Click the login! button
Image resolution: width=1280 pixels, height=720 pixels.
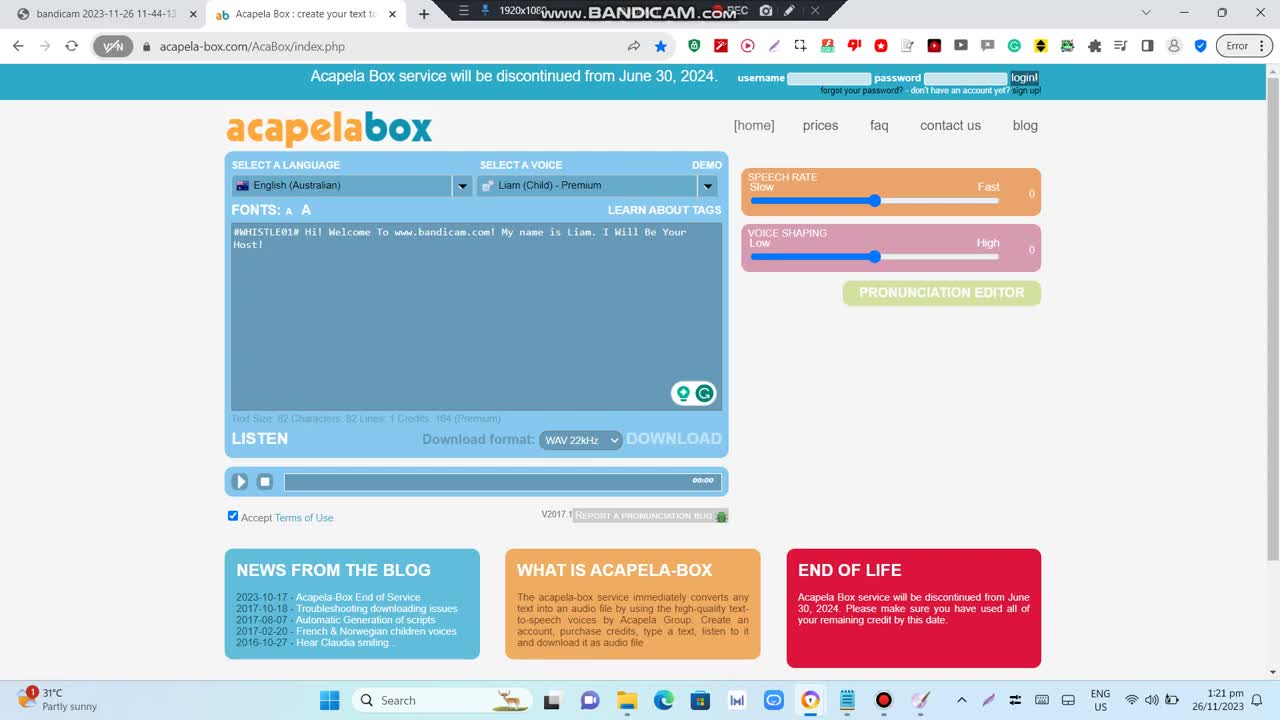coord(1024,78)
